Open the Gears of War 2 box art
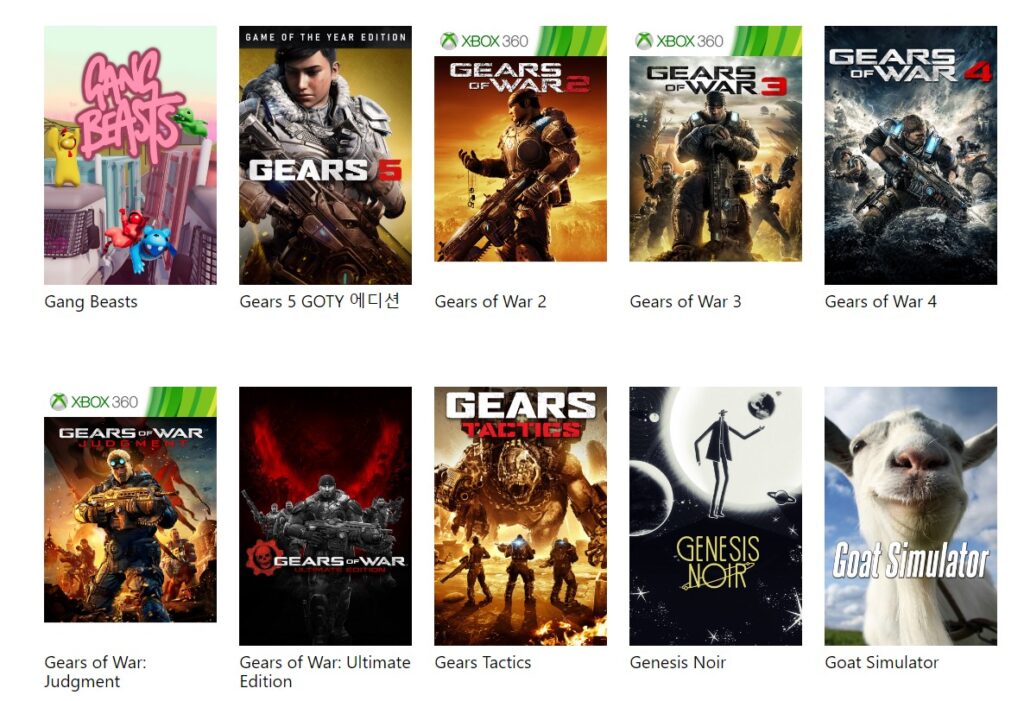Image resolution: width=1024 pixels, height=701 pixels. tap(520, 144)
